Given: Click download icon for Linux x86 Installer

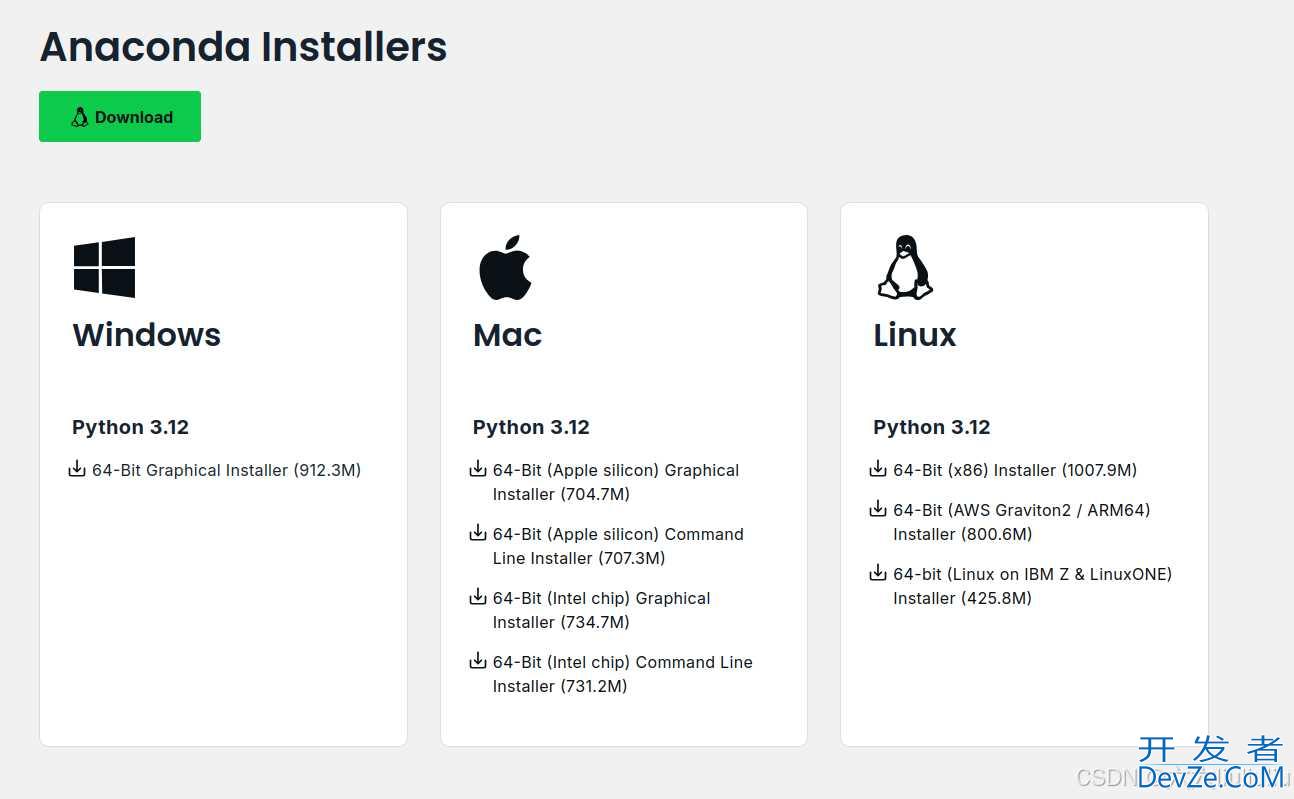Looking at the screenshot, I should 878,469.
